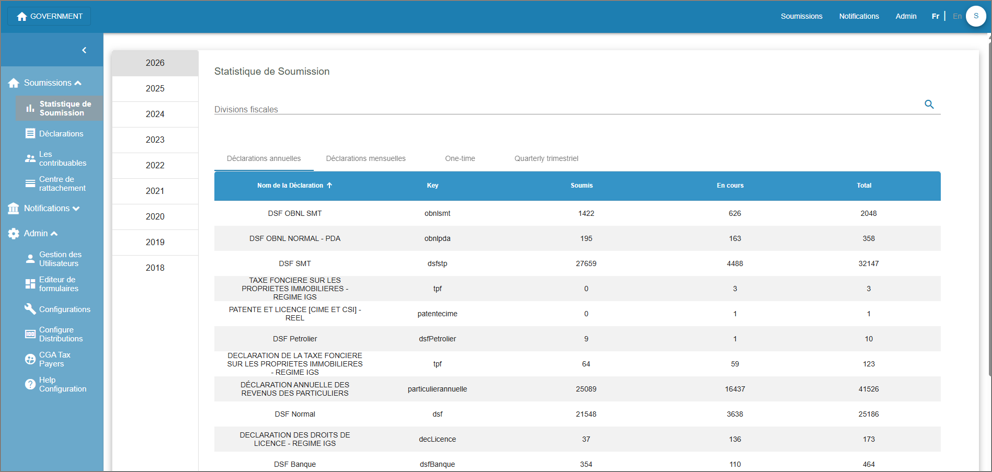Click the Admin gear icon in sidebar
992x472 pixels.
click(13, 233)
